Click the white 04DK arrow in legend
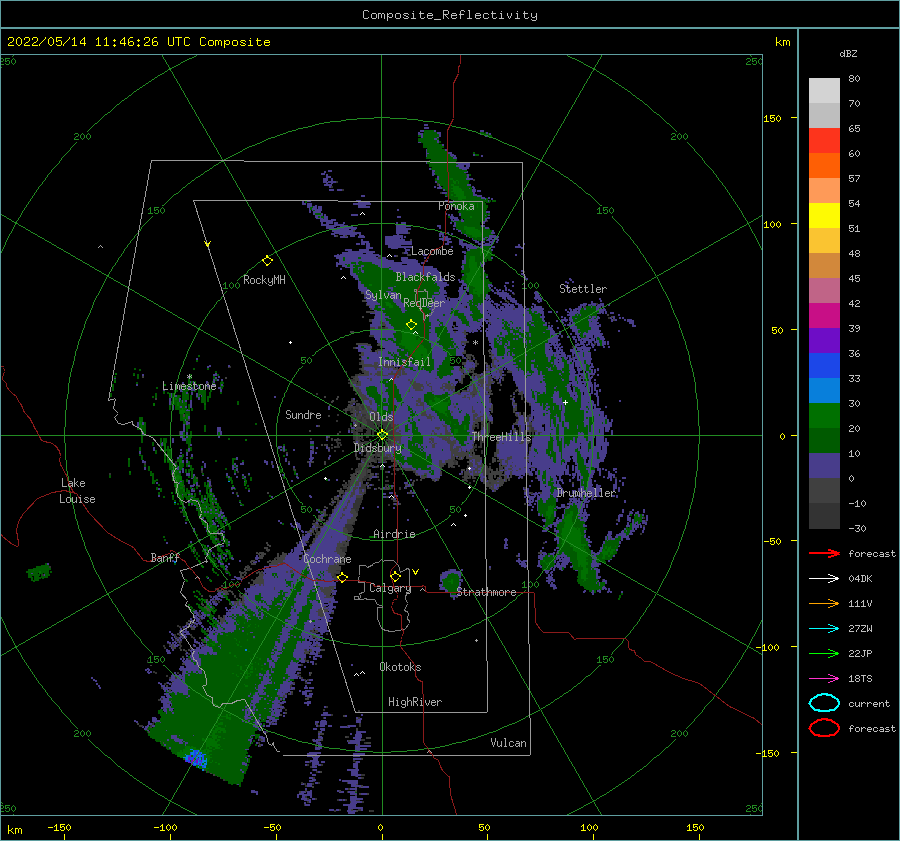This screenshot has width=900, height=841. pyautogui.click(x=824, y=579)
